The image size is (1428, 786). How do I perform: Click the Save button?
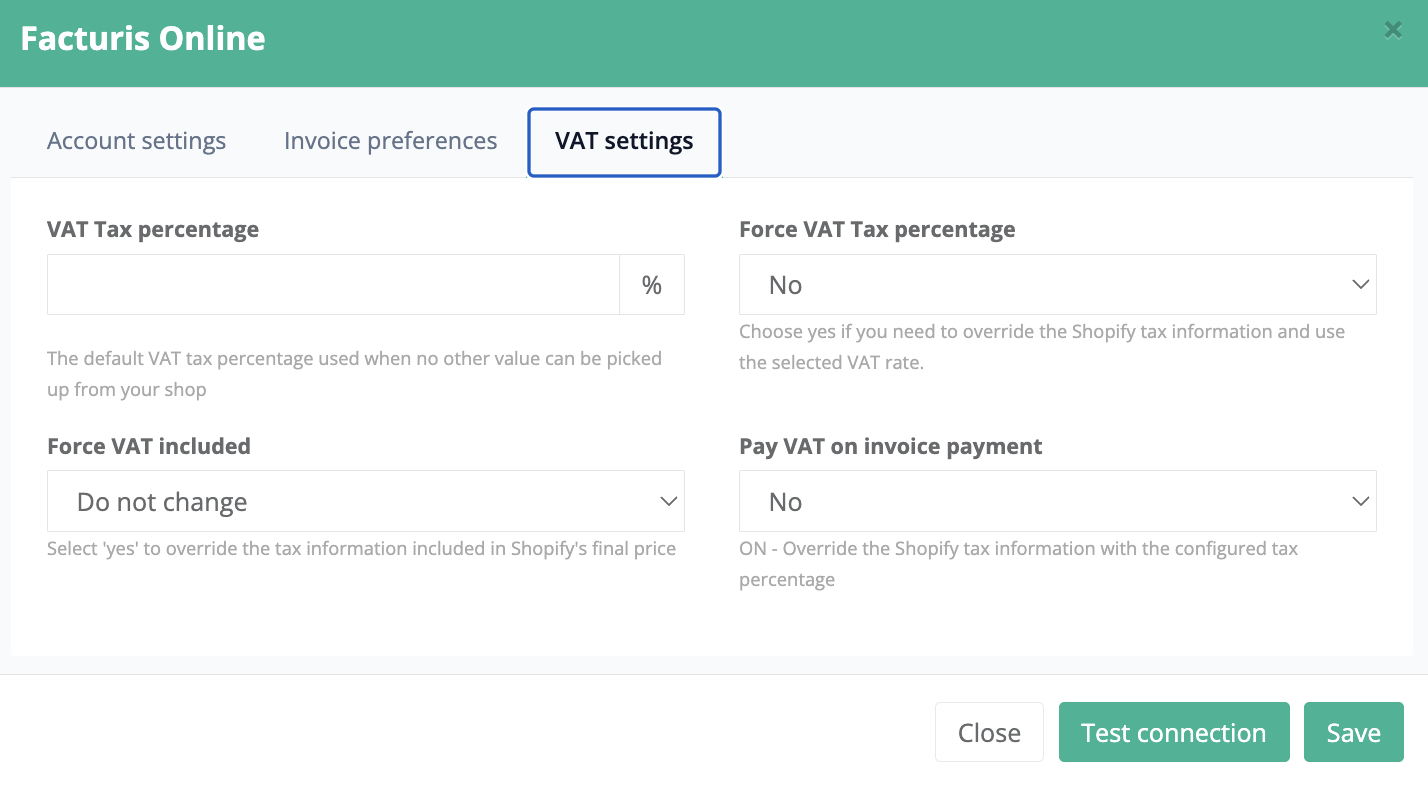1353,733
